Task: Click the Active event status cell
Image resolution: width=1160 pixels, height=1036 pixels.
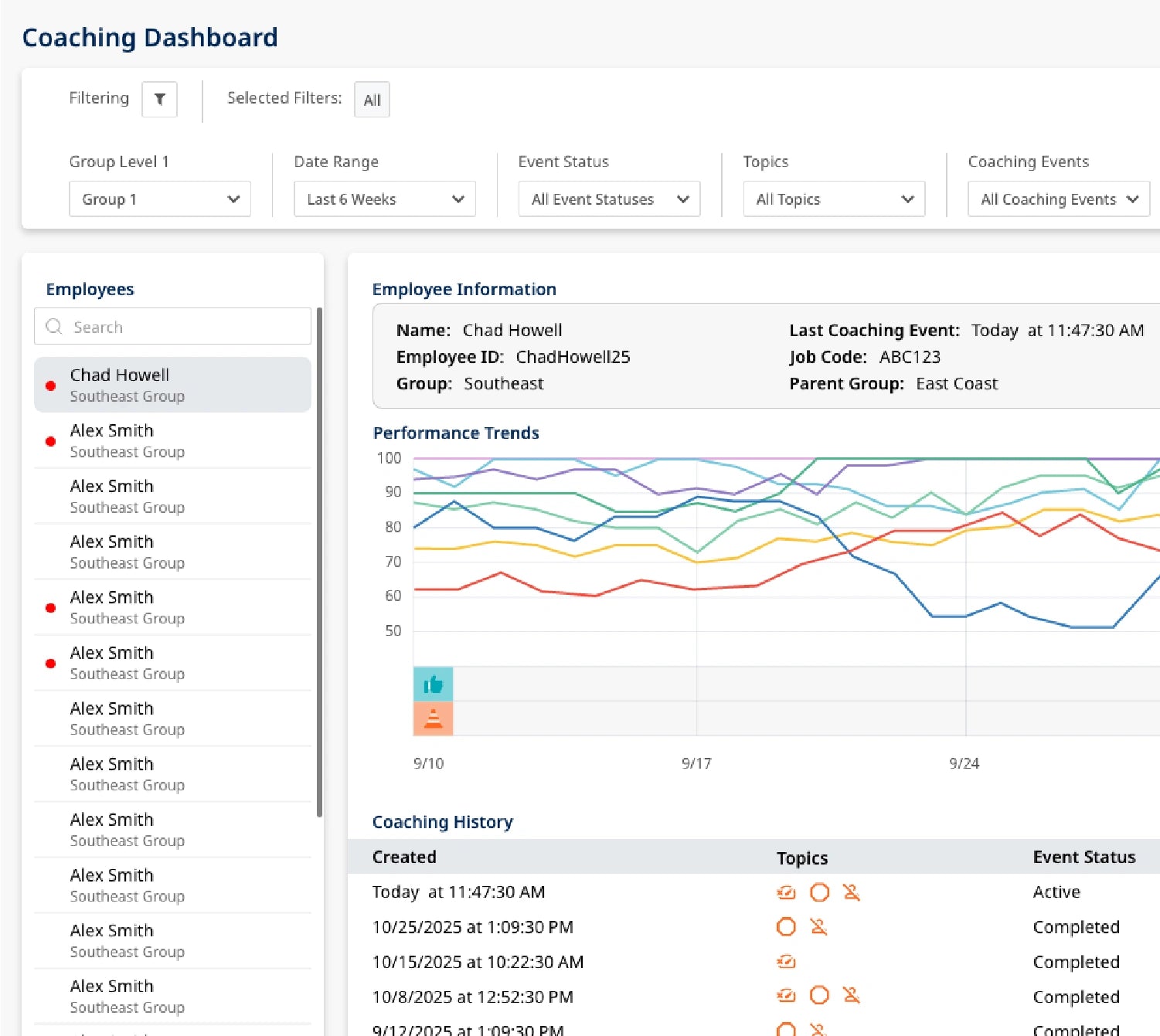Action: click(x=1056, y=892)
